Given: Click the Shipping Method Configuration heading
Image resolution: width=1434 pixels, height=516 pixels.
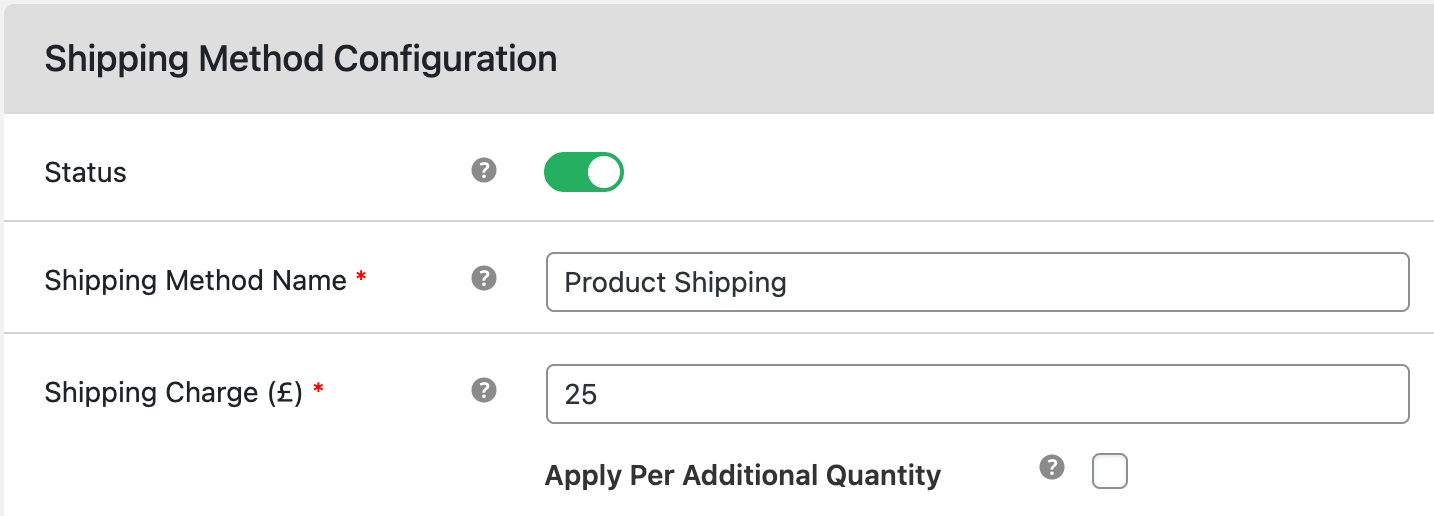Looking at the screenshot, I should tap(301, 59).
